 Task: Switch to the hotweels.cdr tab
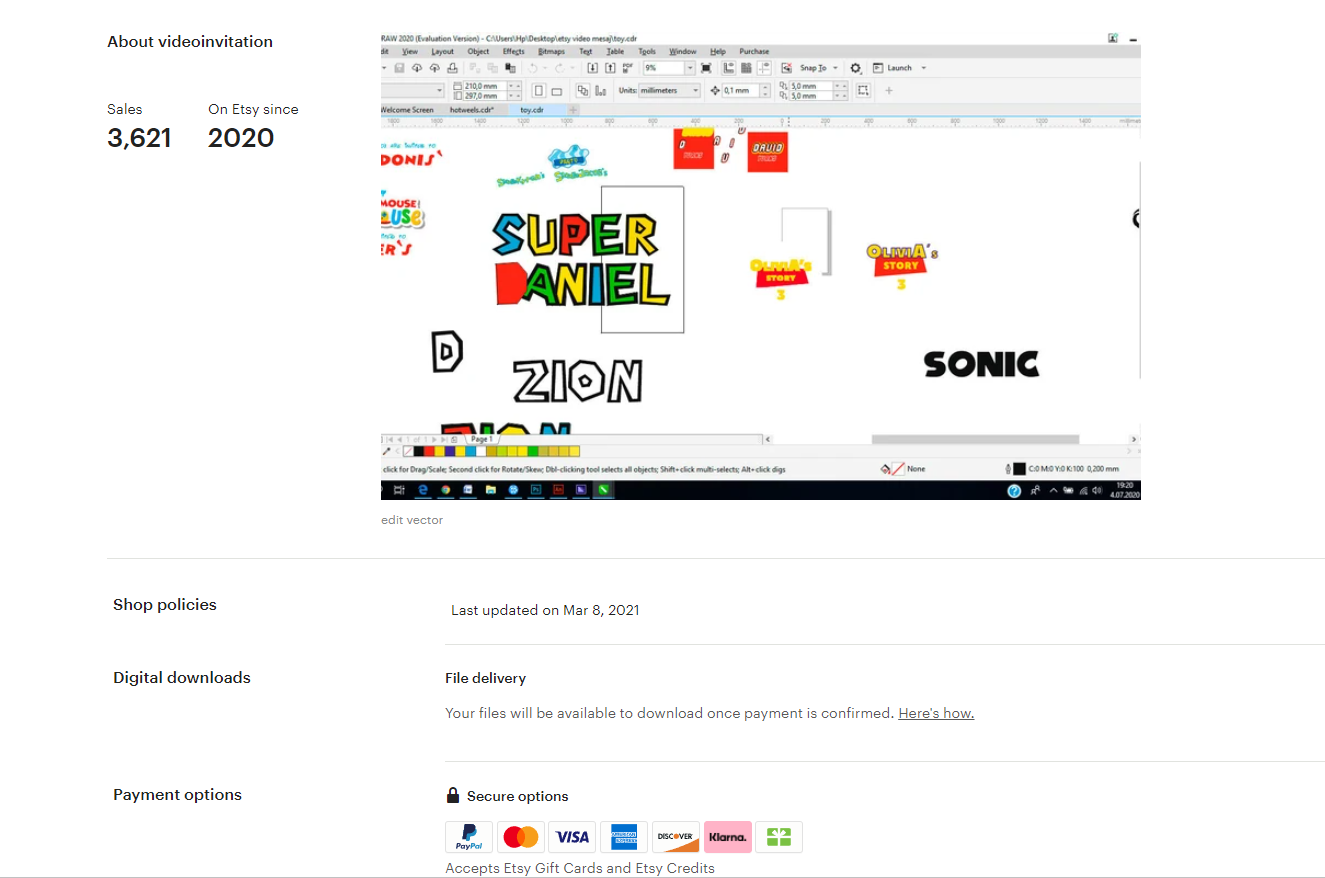(472, 110)
